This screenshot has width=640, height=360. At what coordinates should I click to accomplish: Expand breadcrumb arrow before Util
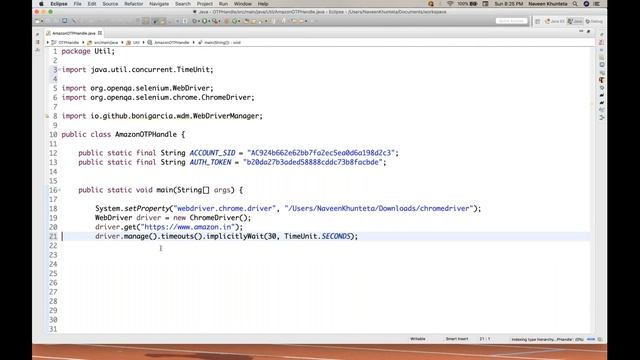122,42
